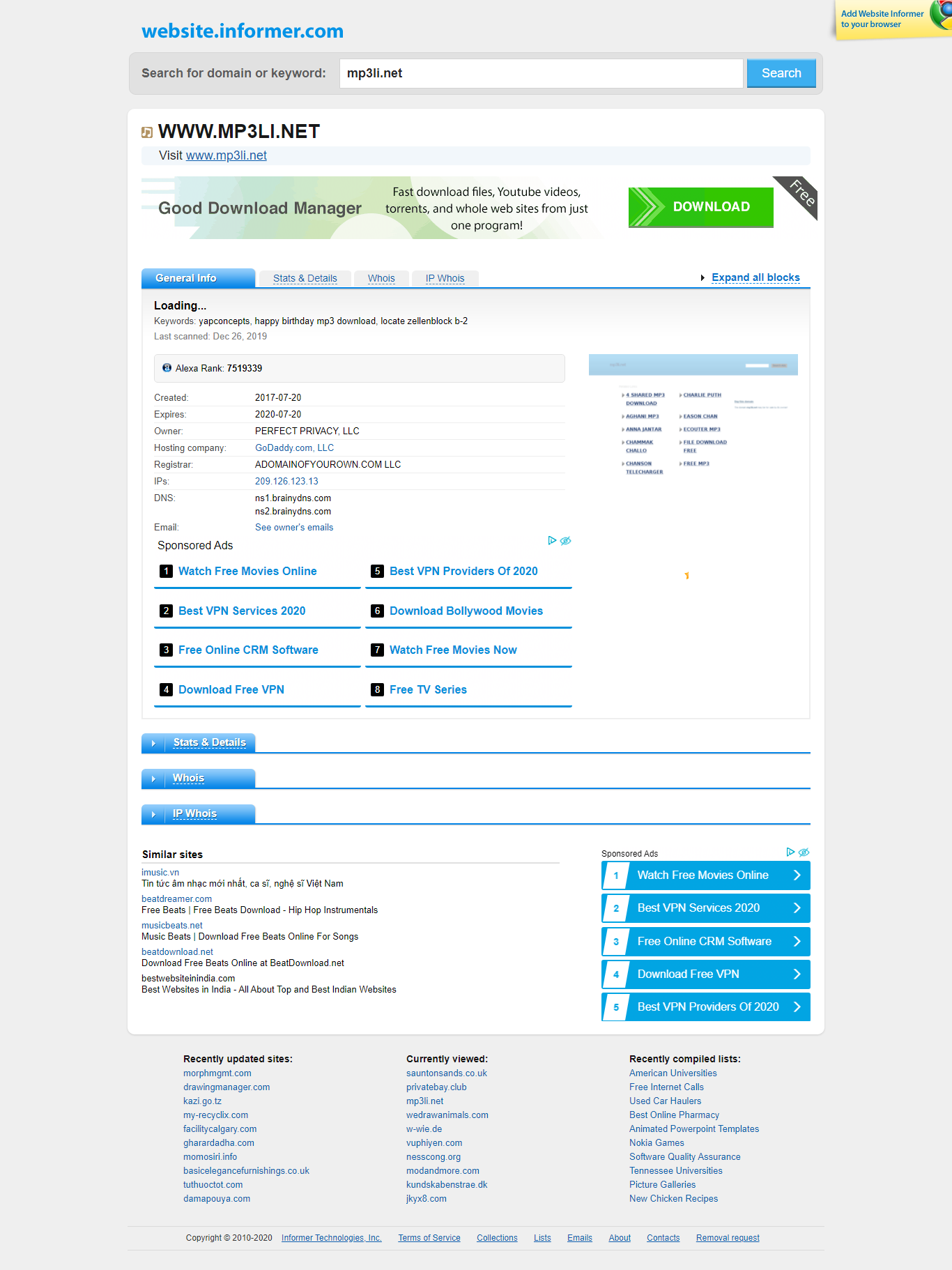Open the New Chicken Recipes list
Image resolution: width=952 pixels, height=1270 pixels.
673,1199
